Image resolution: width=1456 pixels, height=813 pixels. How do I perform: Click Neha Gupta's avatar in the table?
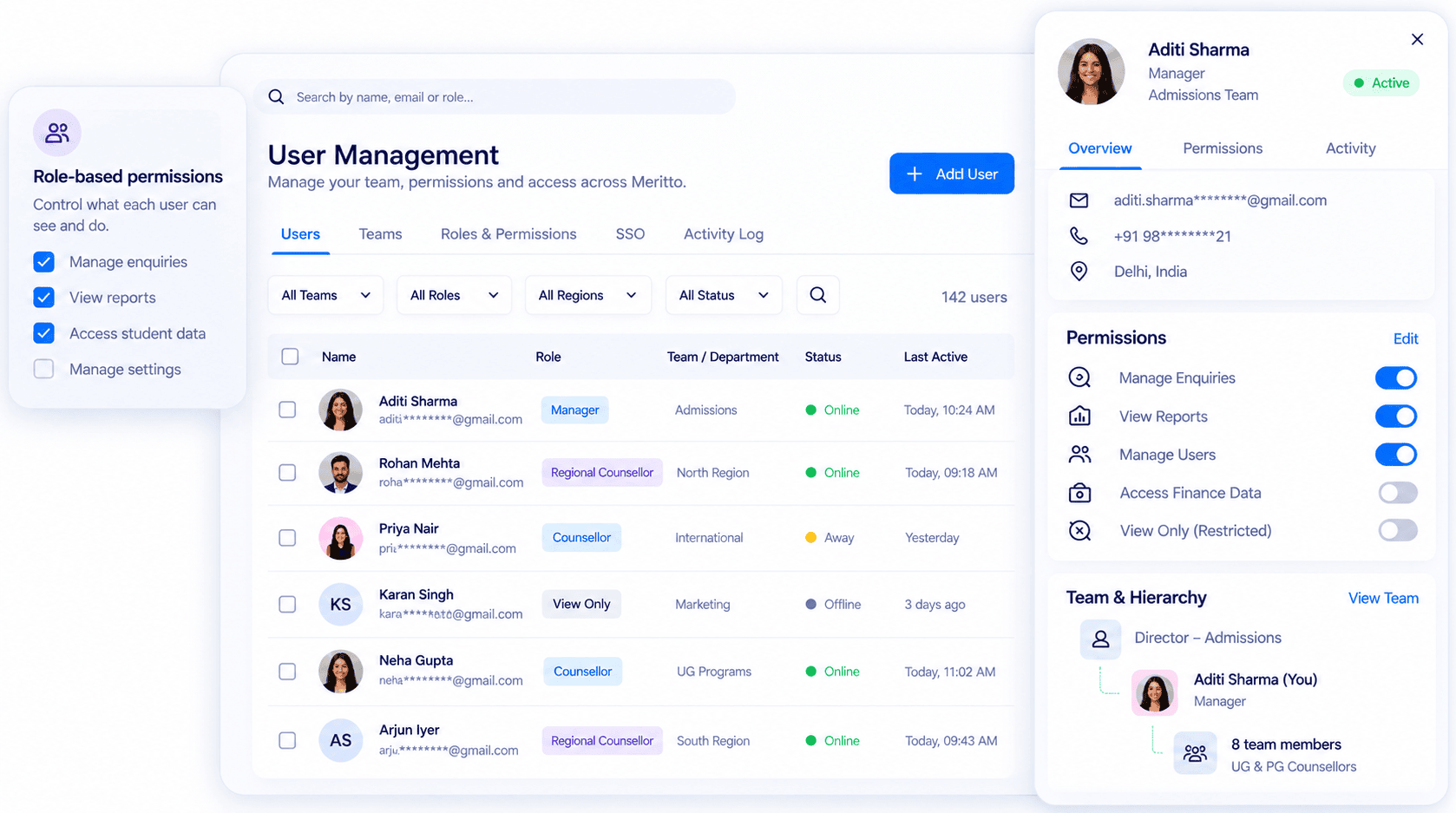[340, 672]
